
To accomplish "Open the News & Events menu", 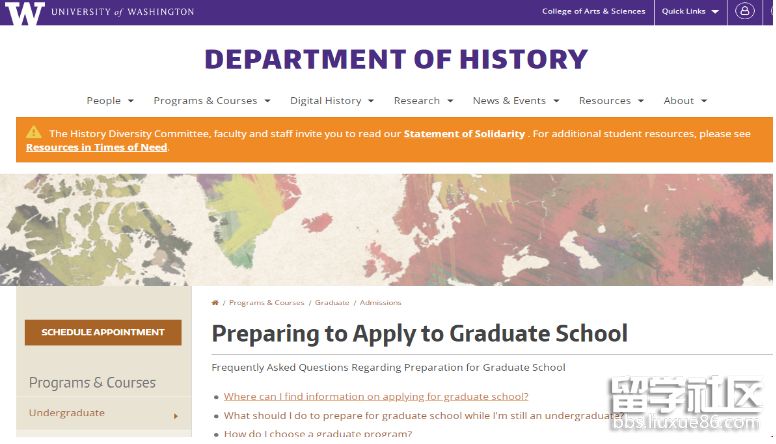I will (509, 100).
